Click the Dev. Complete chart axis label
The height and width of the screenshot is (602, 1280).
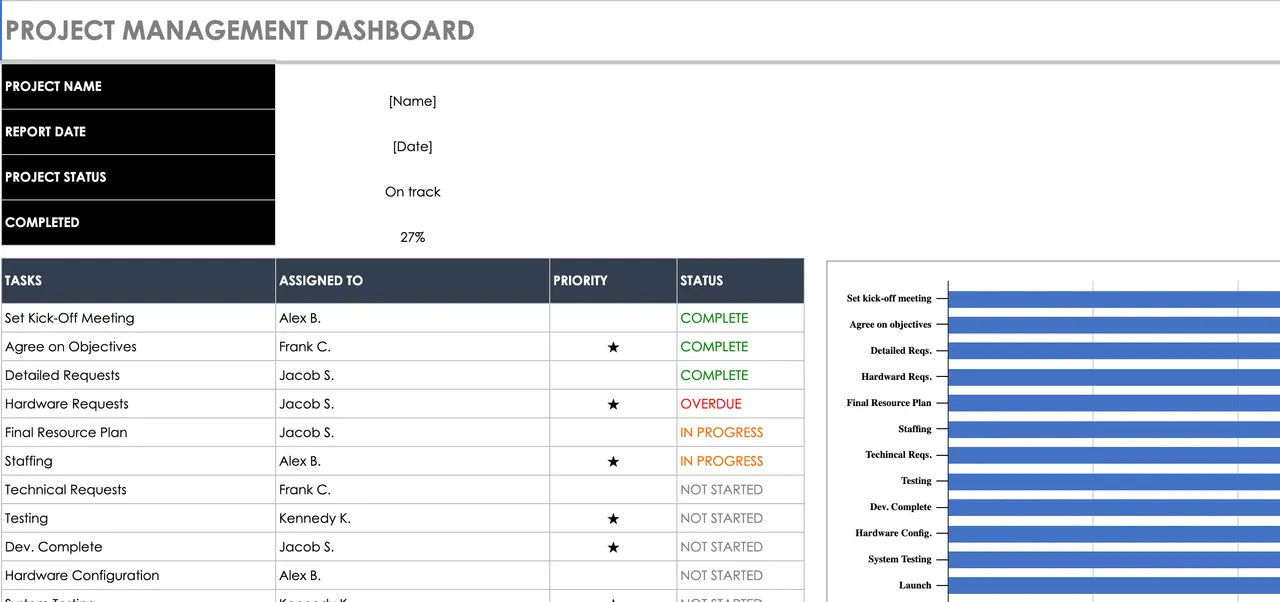(x=900, y=507)
